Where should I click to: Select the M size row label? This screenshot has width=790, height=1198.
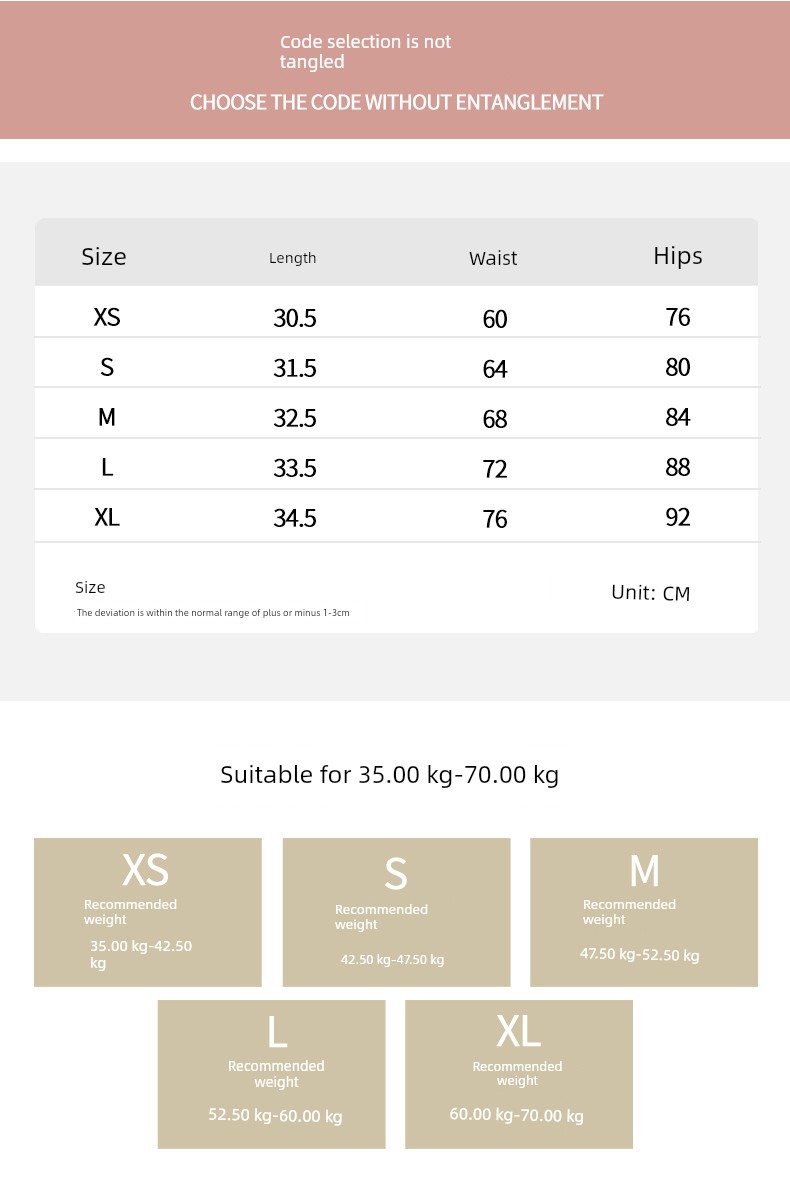point(107,418)
